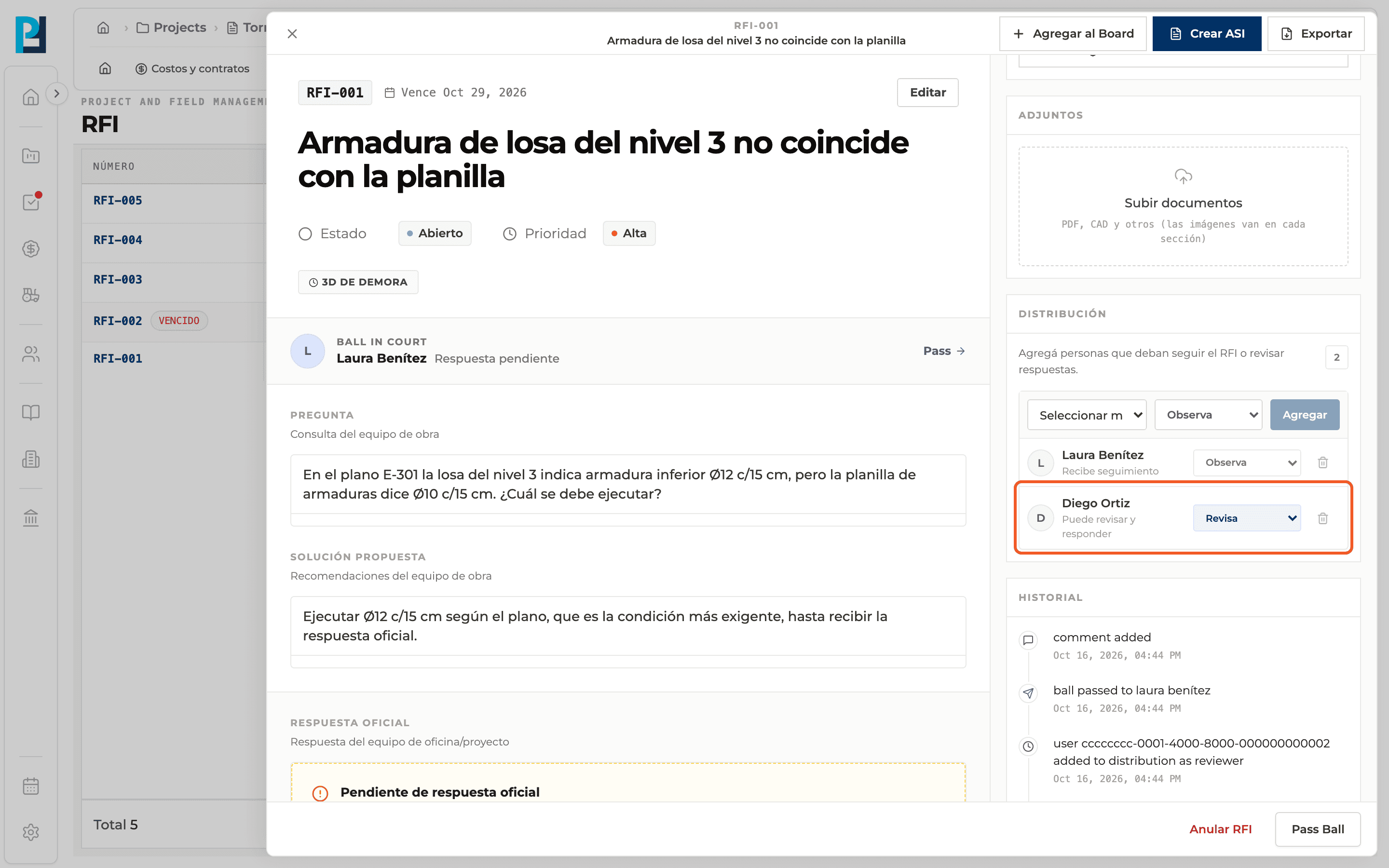The height and width of the screenshot is (868, 1389).
Task: Export the RFI with Exportar
Action: tap(1316, 34)
